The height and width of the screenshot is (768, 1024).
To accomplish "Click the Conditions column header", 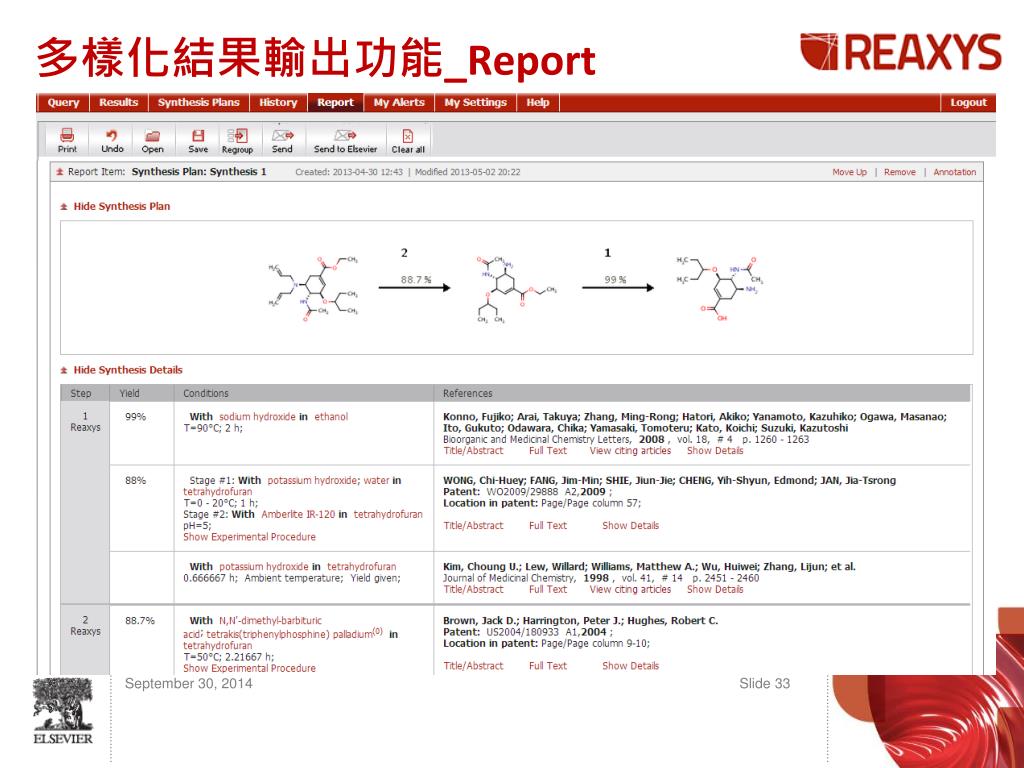I will 206,393.
